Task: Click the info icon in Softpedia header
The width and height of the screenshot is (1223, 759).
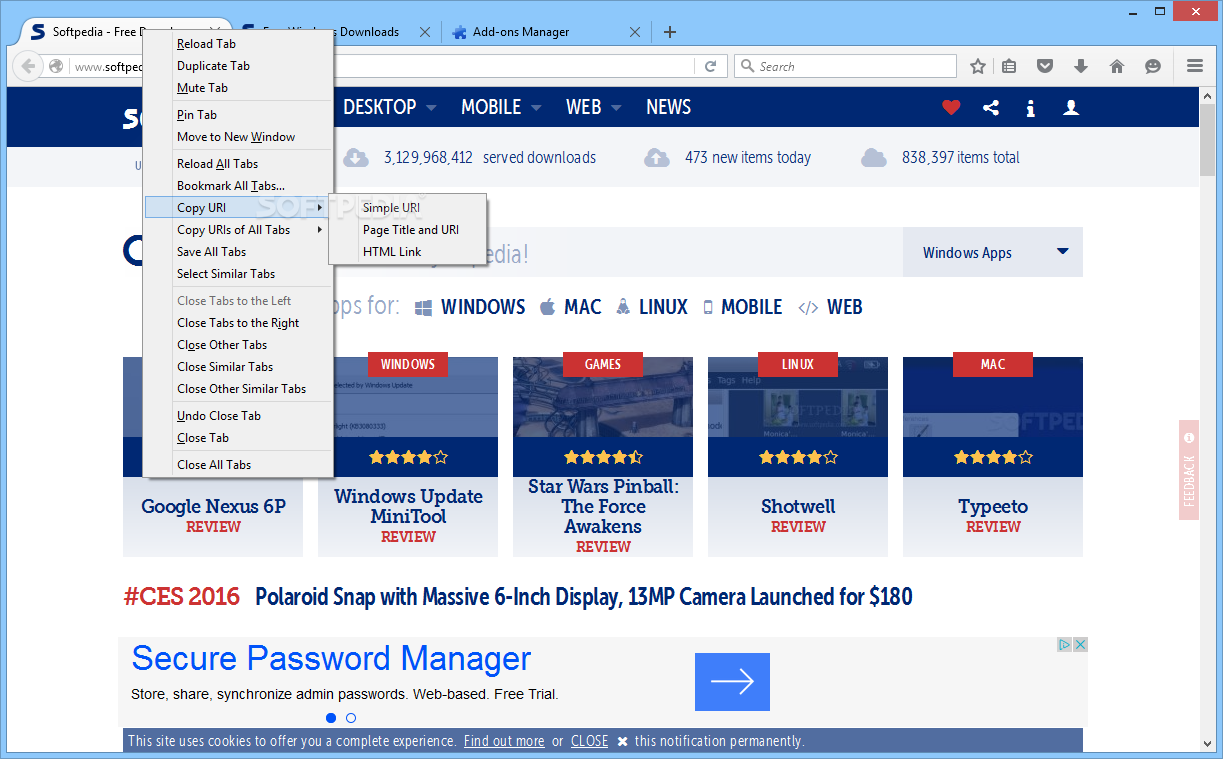Action: [1031, 108]
